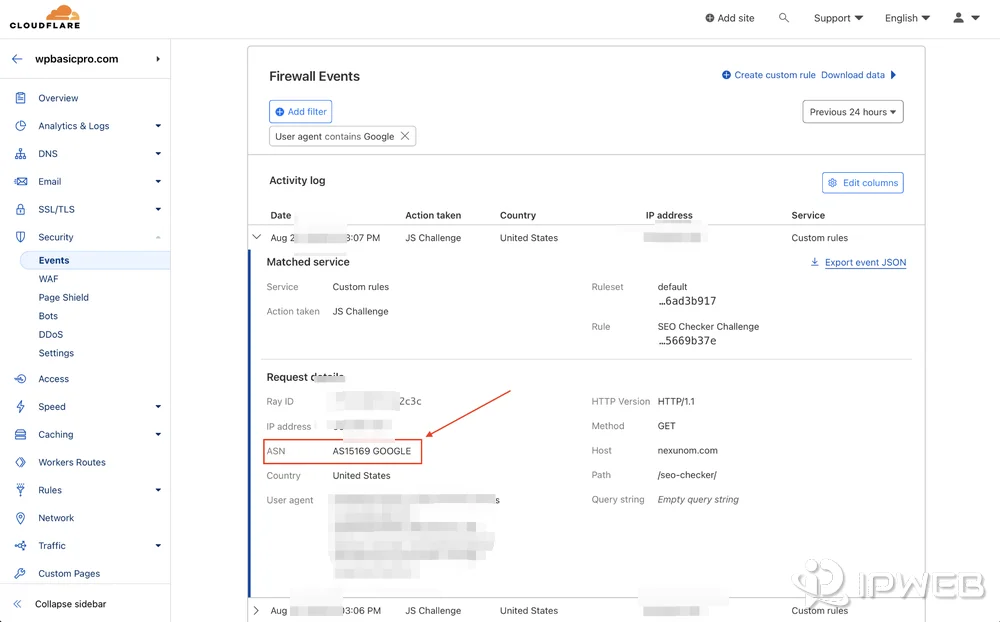Click the plus icon beside Add site

coord(709,18)
